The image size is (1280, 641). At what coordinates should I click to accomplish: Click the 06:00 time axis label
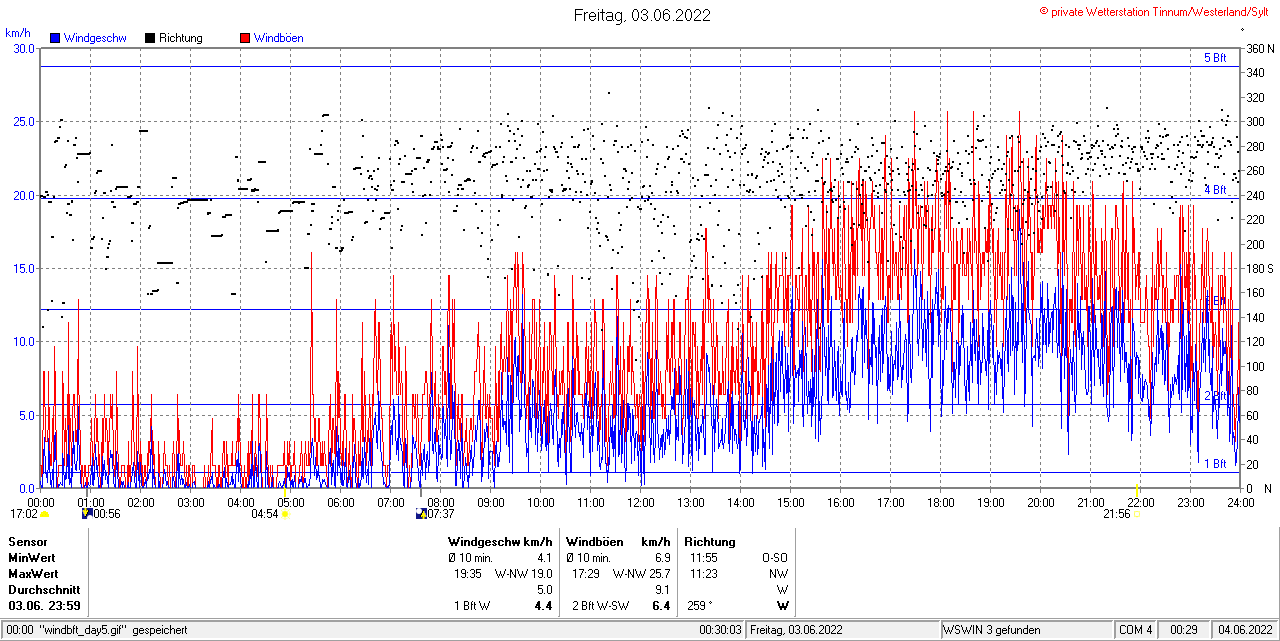point(341,502)
